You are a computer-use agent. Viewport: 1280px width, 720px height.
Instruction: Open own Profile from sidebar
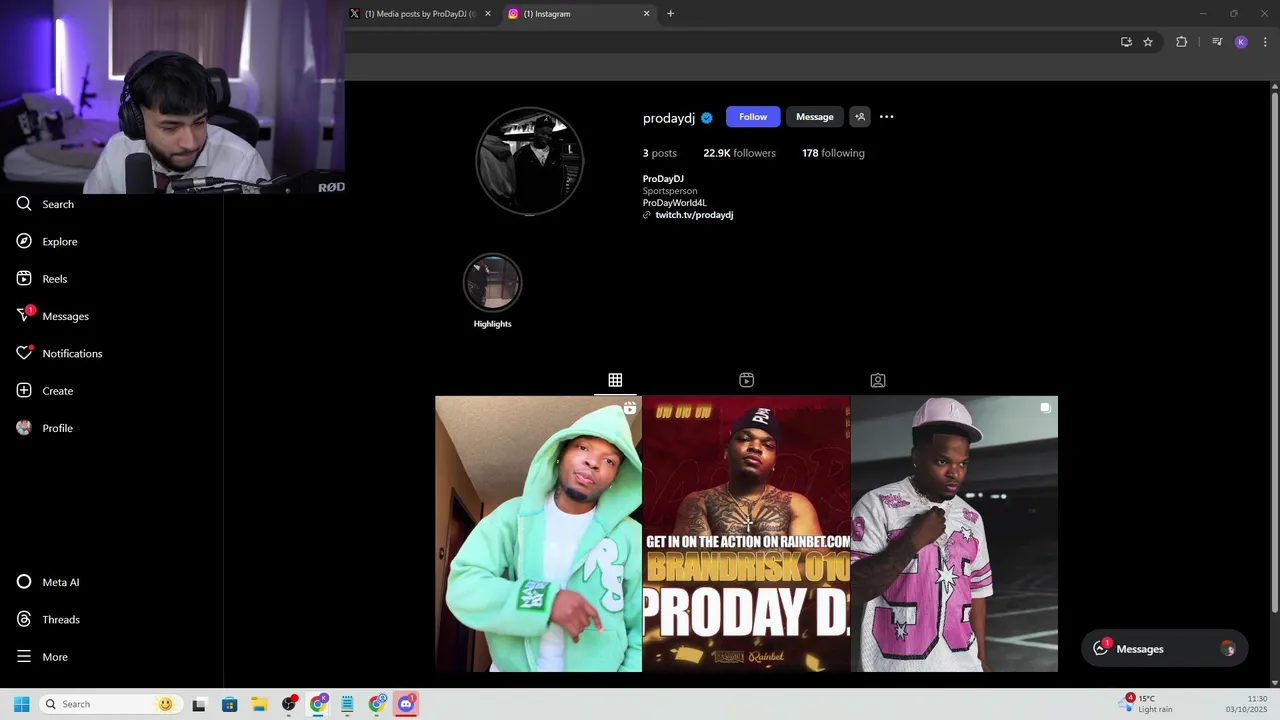click(45, 428)
